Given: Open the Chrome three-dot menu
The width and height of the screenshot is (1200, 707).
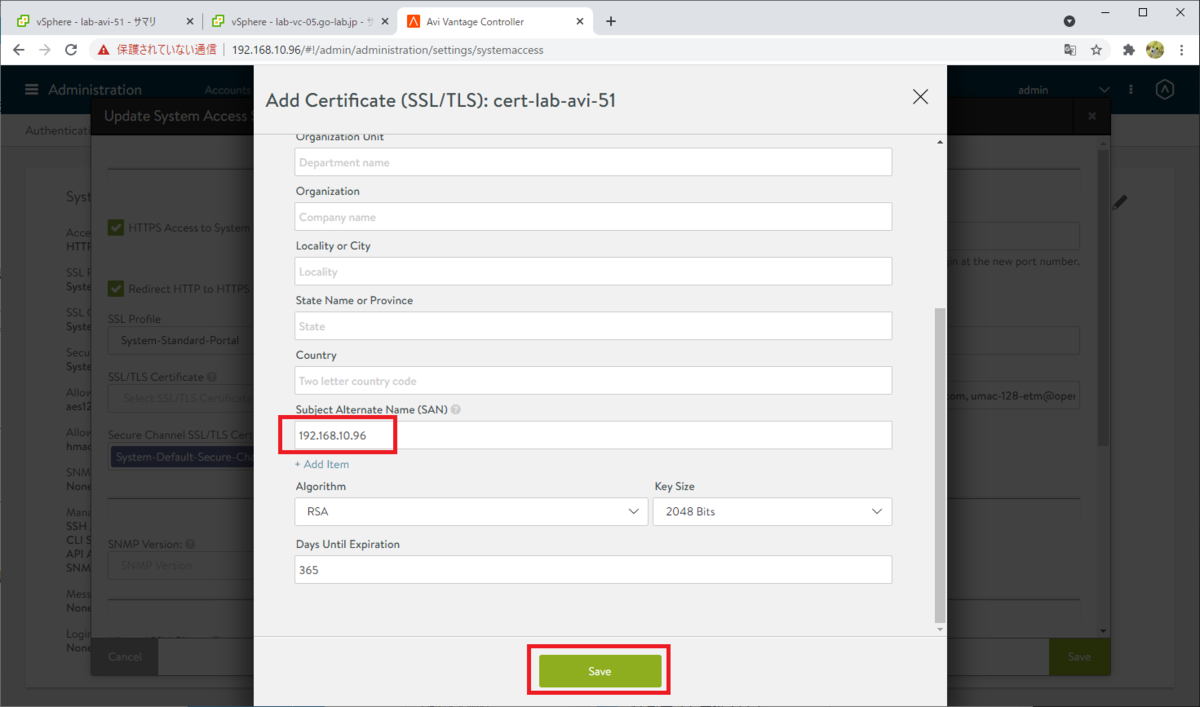Looking at the screenshot, I should 1181,49.
